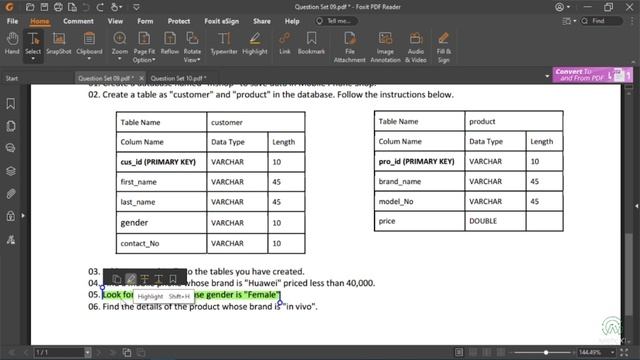Open the Share ribbon tab

(262, 21)
